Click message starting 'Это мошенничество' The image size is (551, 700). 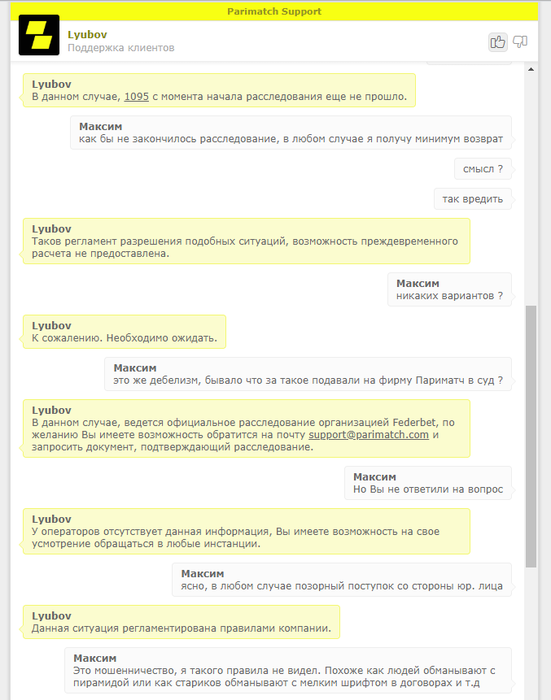coord(288,671)
